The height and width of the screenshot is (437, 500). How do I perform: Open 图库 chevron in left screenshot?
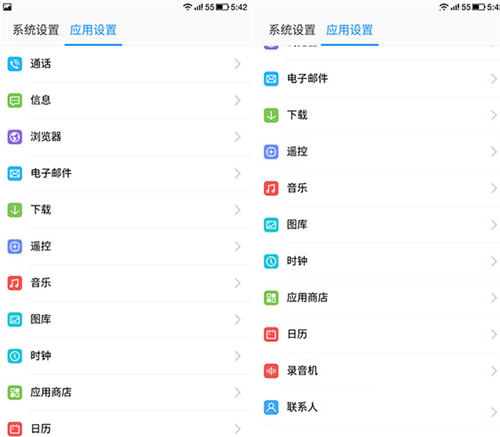pyautogui.click(x=237, y=320)
